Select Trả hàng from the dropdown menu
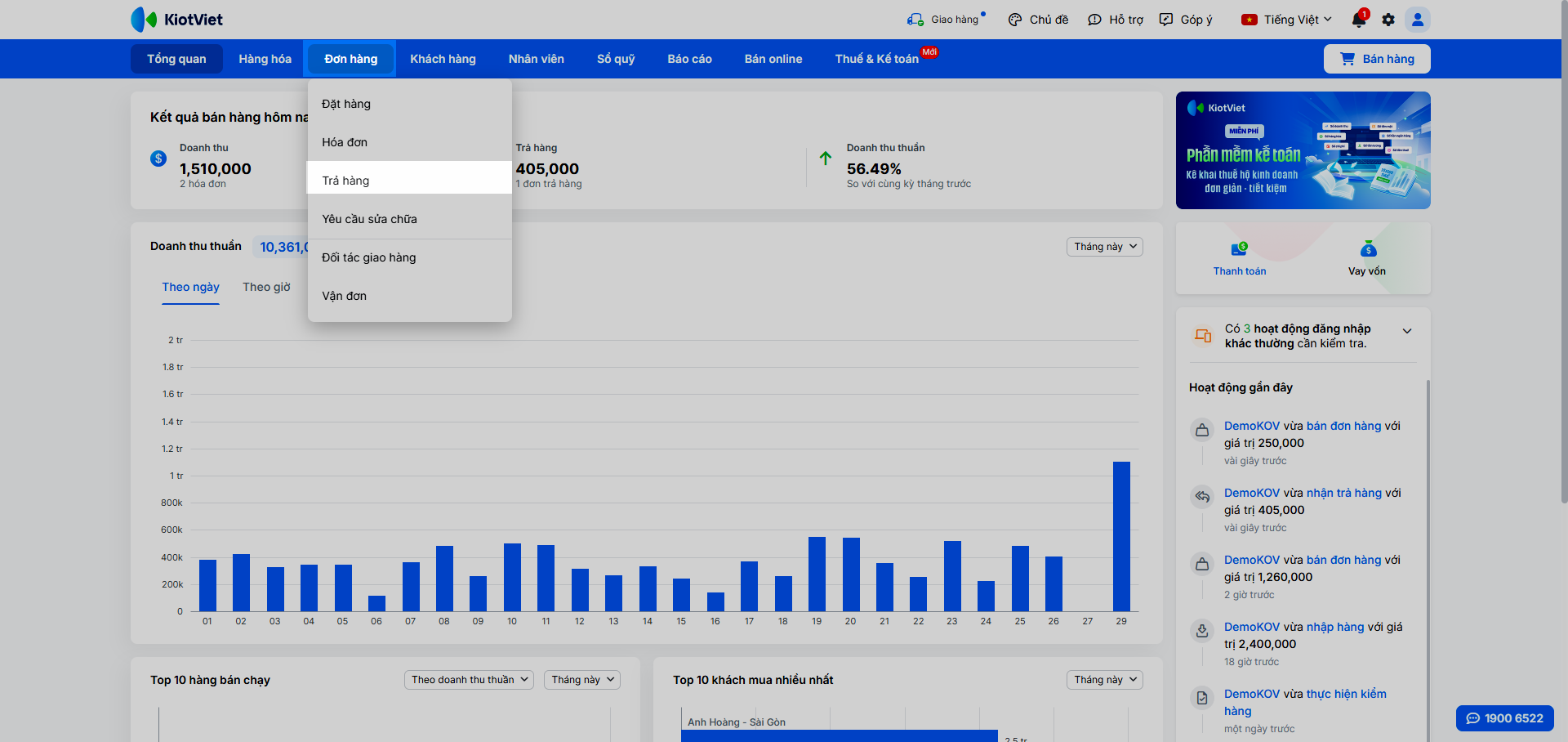Screen dimensions: 1568x742 pyautogui.click(x=345, y=181)
